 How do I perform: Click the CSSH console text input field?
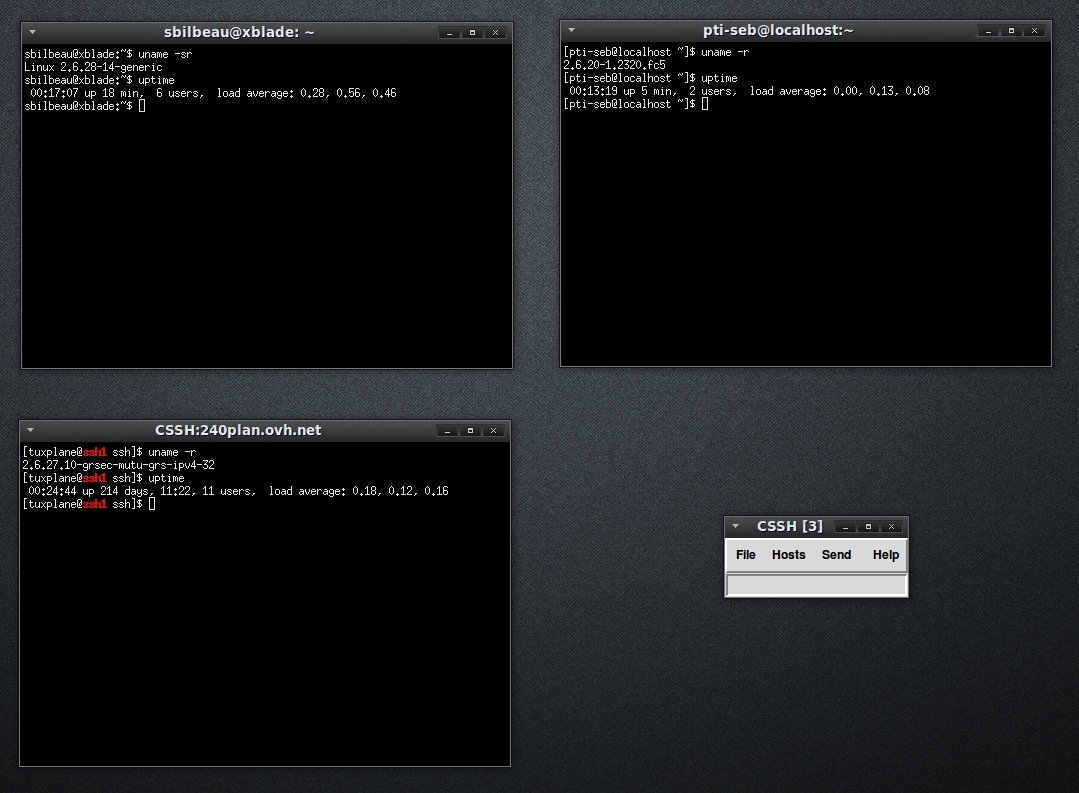[x=816, y=585]
